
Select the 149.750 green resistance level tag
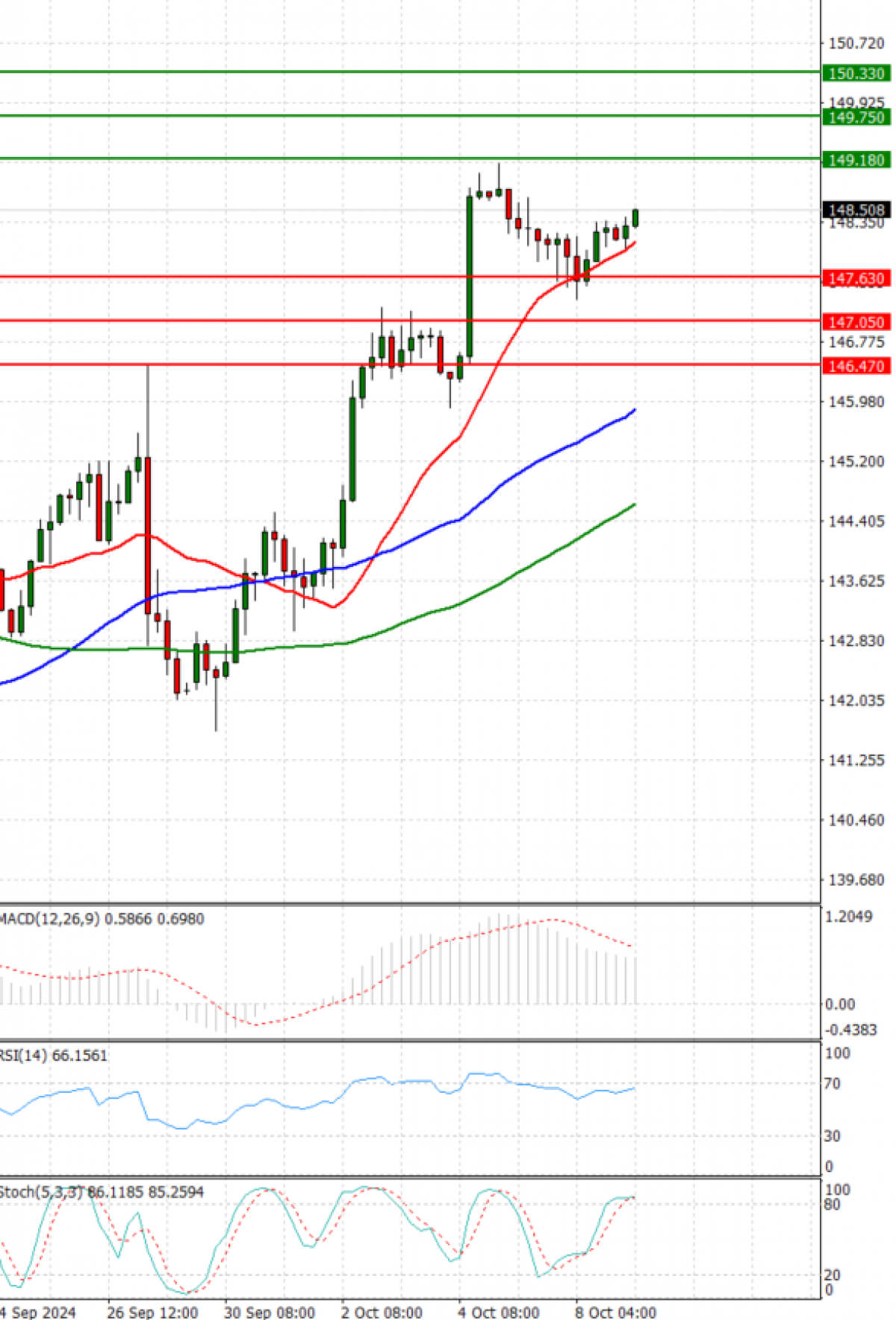point(856,117)
